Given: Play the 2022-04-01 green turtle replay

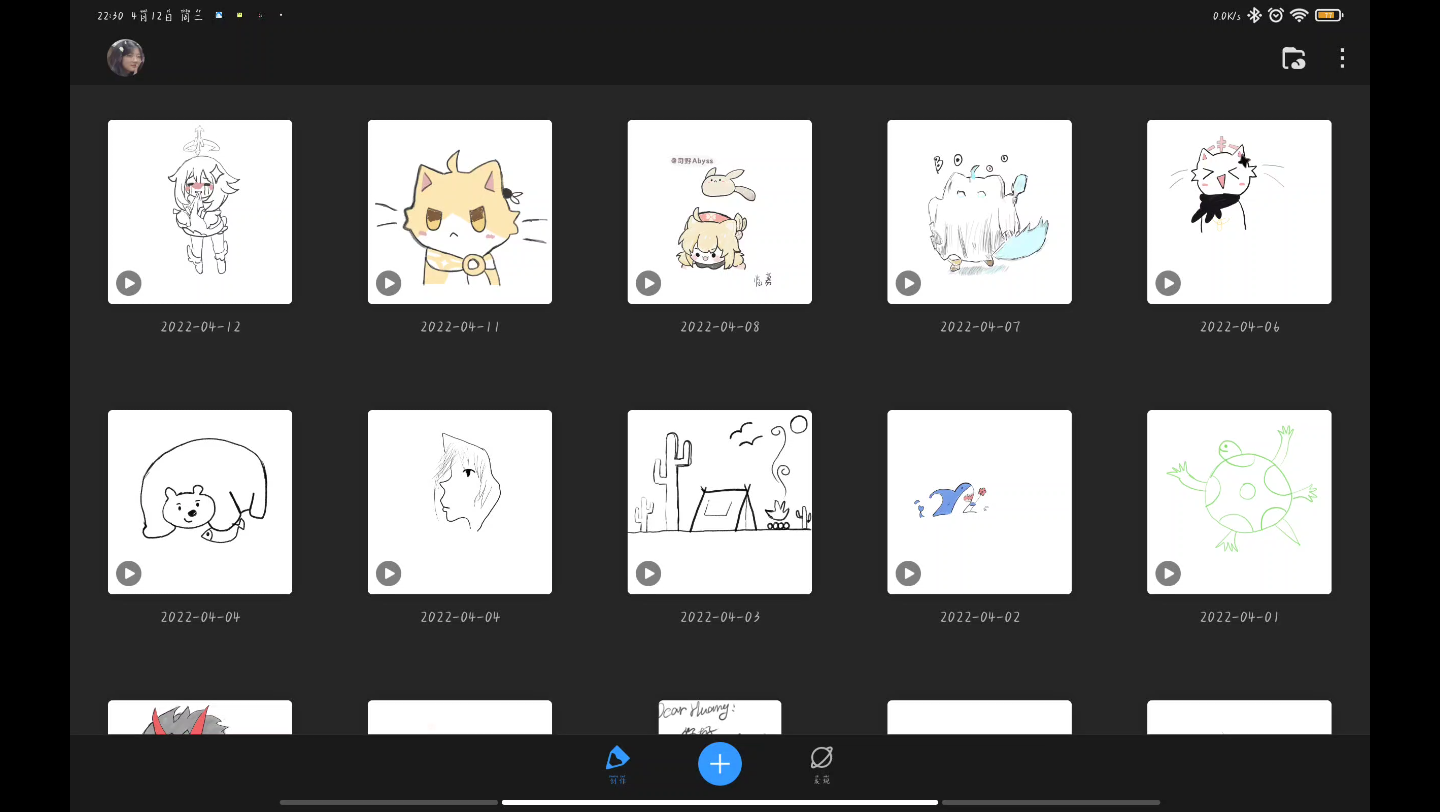Looking at the screenshot, I should pos(1168,573).
